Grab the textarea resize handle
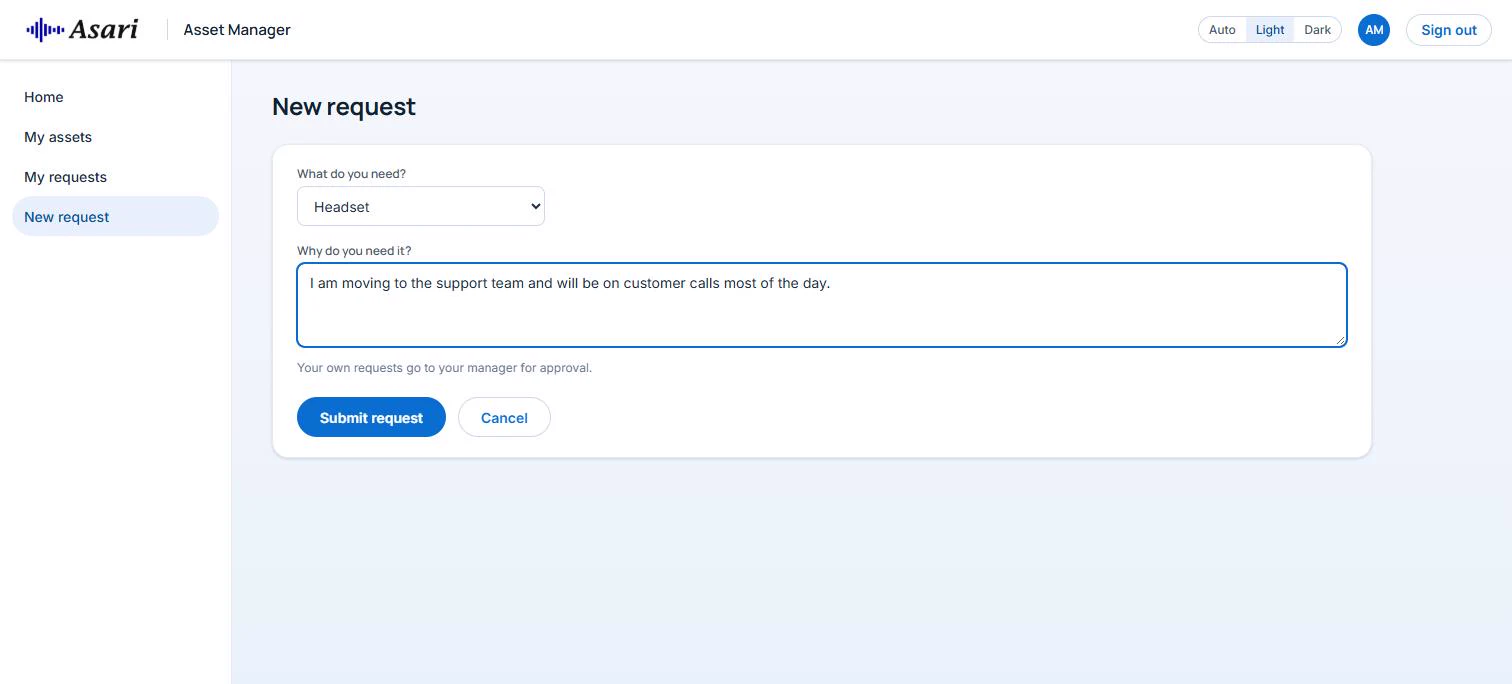 pyautogui.click(x=1339, y=340)
